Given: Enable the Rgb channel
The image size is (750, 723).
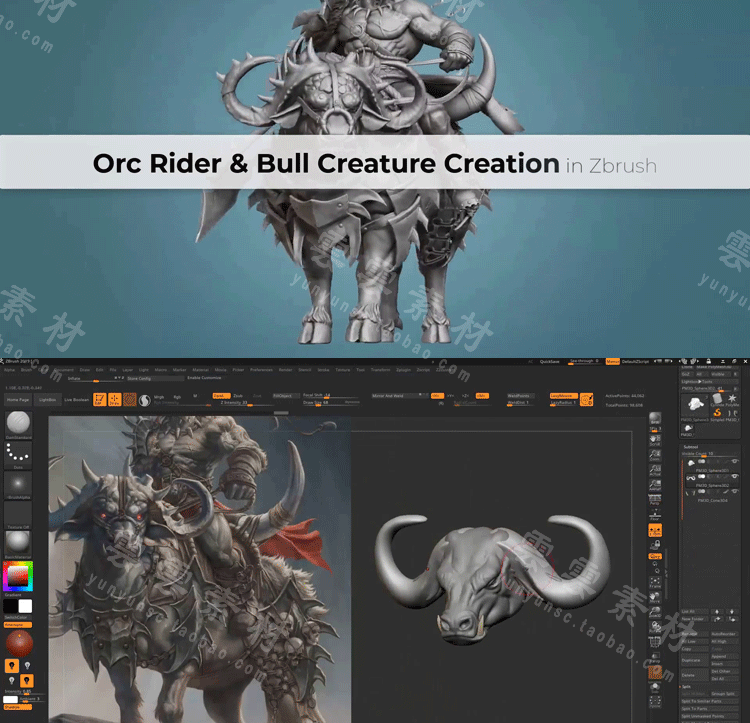Looking at the screenshot, I should click(177, 397).
